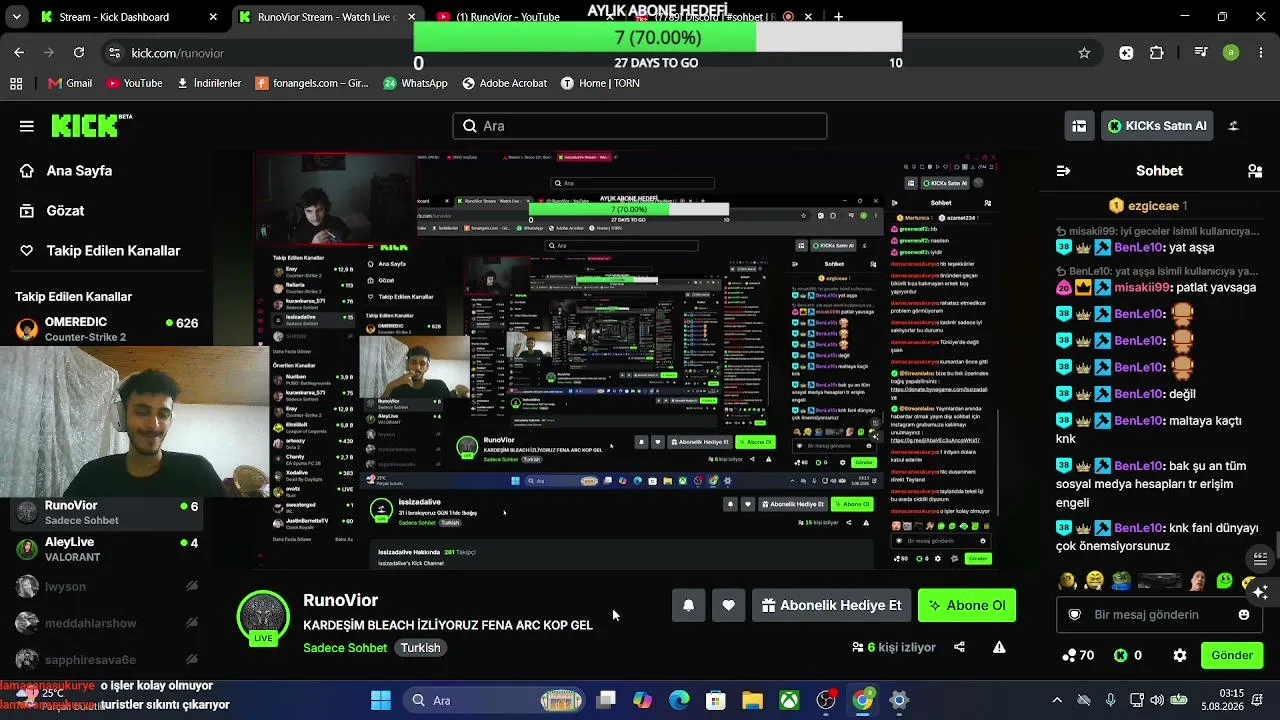Open a new browser tab
This screenshot has width=1280, height=720.
coord(838,17)
